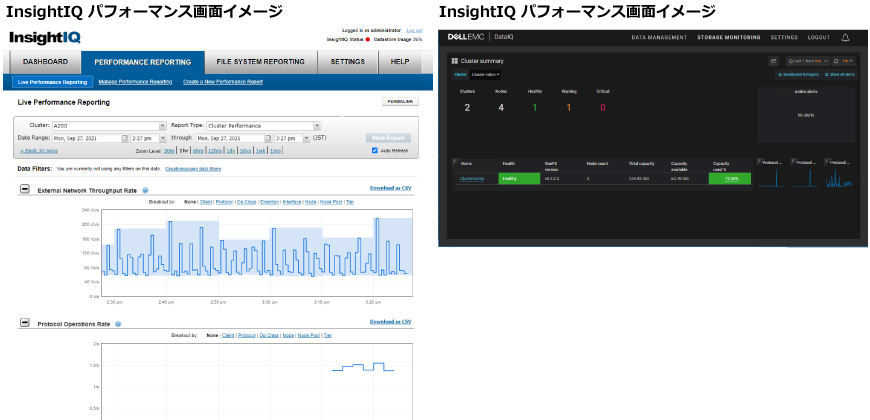
Task: Set zoom level to 6hrs
Action: (x=198, y=151)
